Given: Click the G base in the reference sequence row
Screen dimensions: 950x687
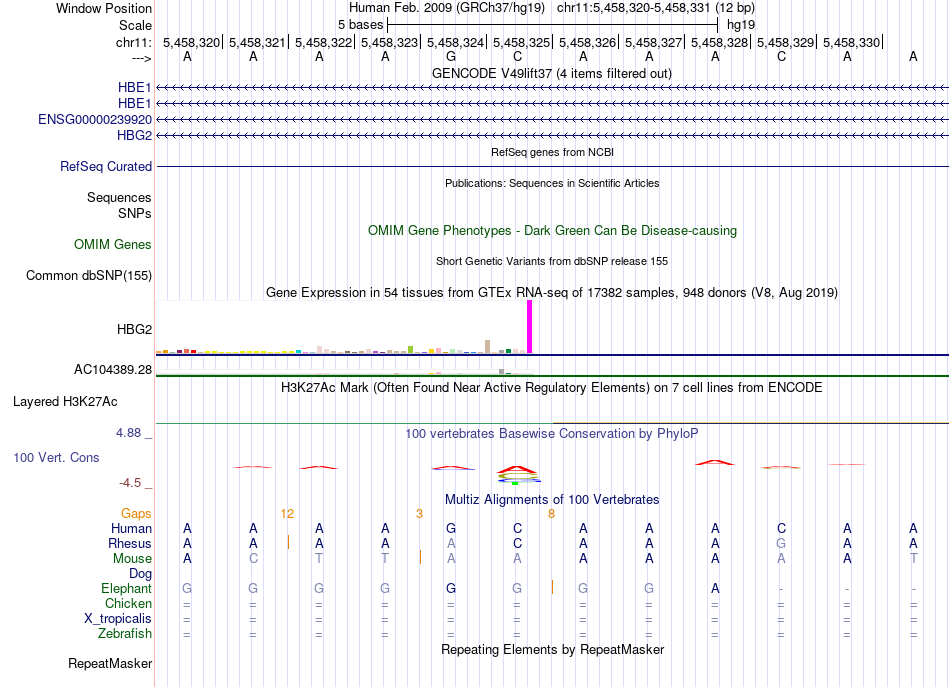Looking at the screenshot, I should pyautogui.click(x=451, y=57).
